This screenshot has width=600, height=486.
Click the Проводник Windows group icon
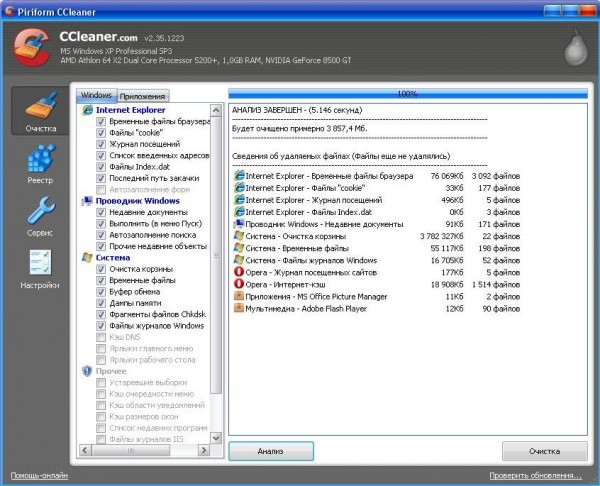coord(88,201)
